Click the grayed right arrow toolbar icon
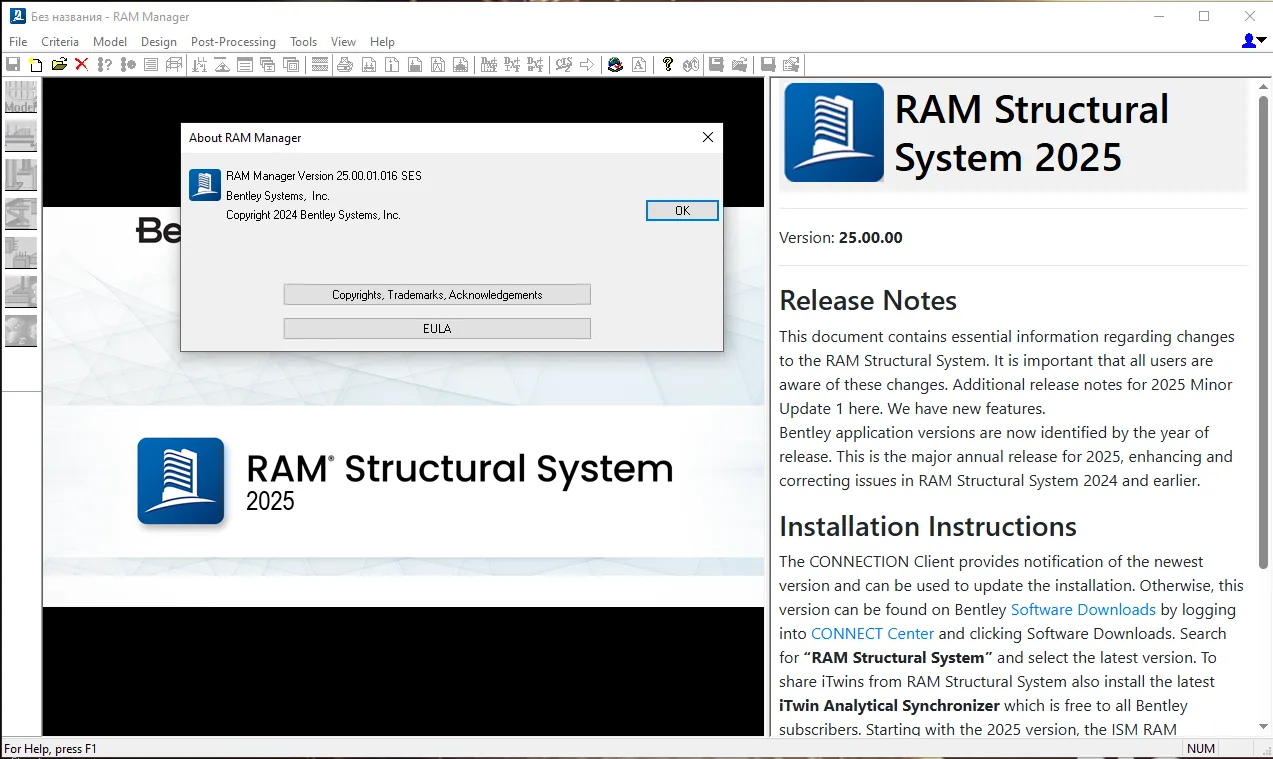The width and height of the screenshot is (1273, 759). click(587, 65)
